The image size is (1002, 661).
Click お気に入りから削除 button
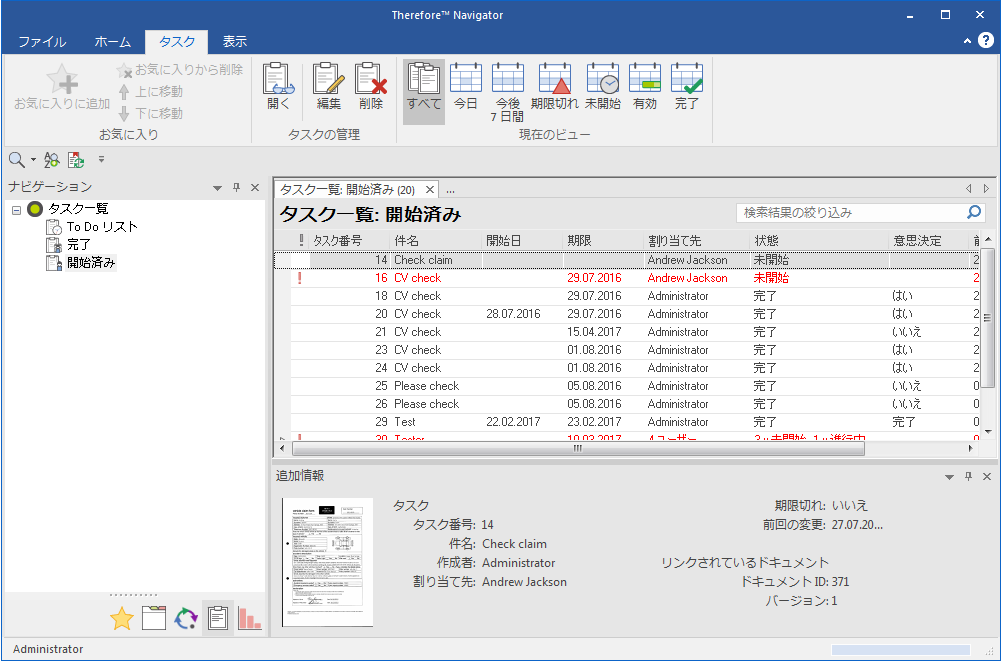180,70
